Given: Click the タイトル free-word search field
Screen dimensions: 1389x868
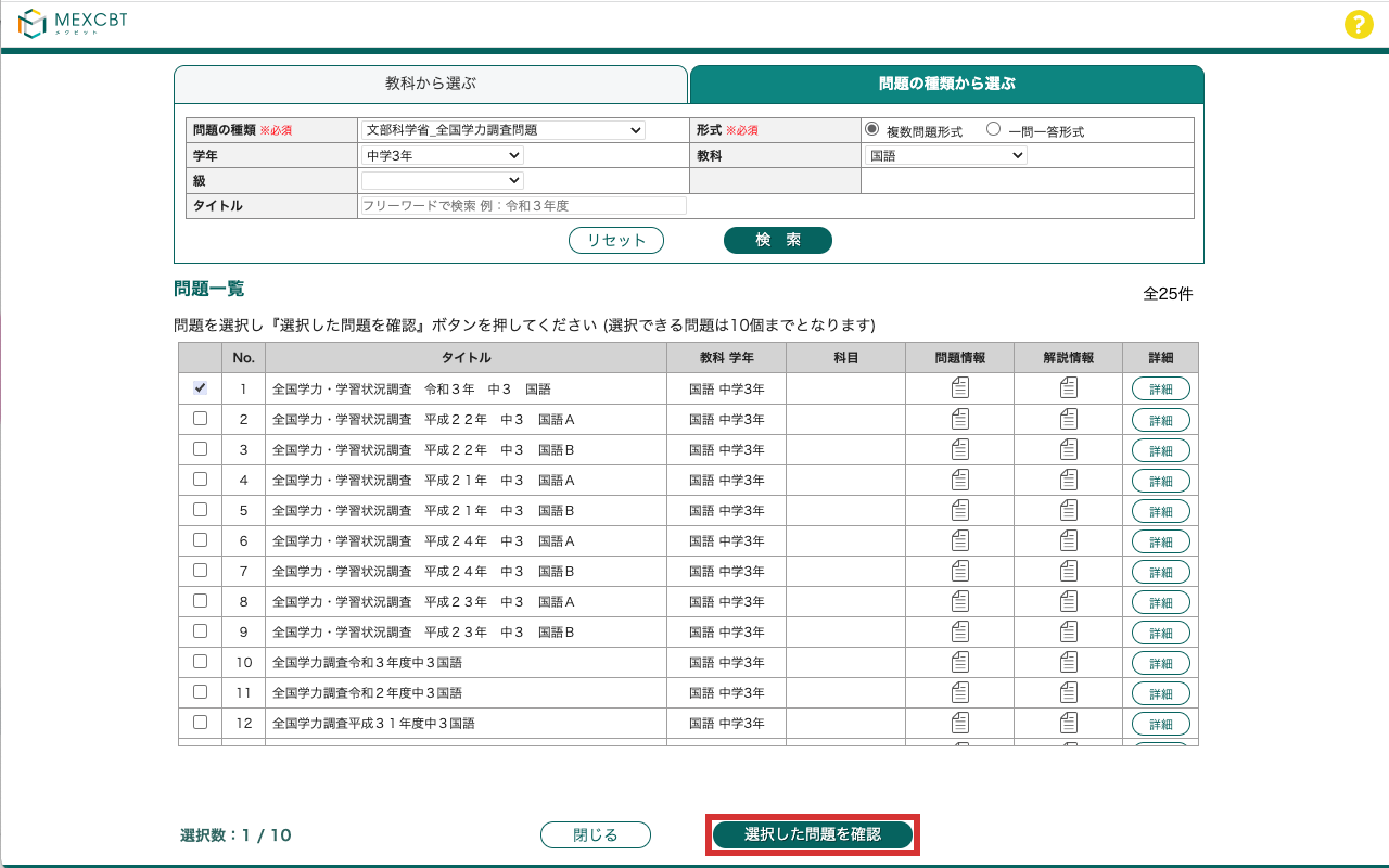Looking at the screenshot, I should [x=524, y=206].
